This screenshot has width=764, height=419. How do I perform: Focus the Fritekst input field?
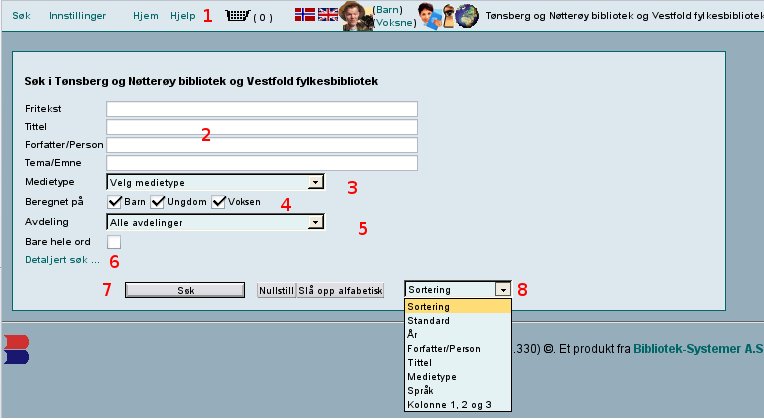click(262, 109)
